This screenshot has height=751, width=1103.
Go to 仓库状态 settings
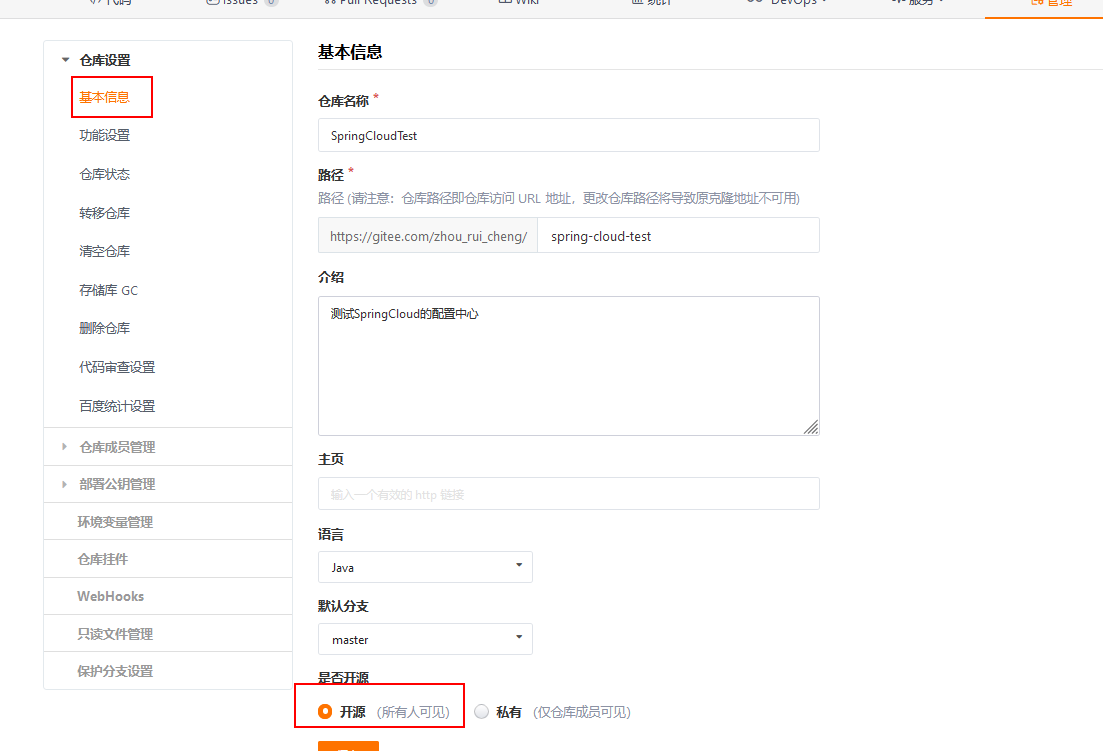pos(104,174)
